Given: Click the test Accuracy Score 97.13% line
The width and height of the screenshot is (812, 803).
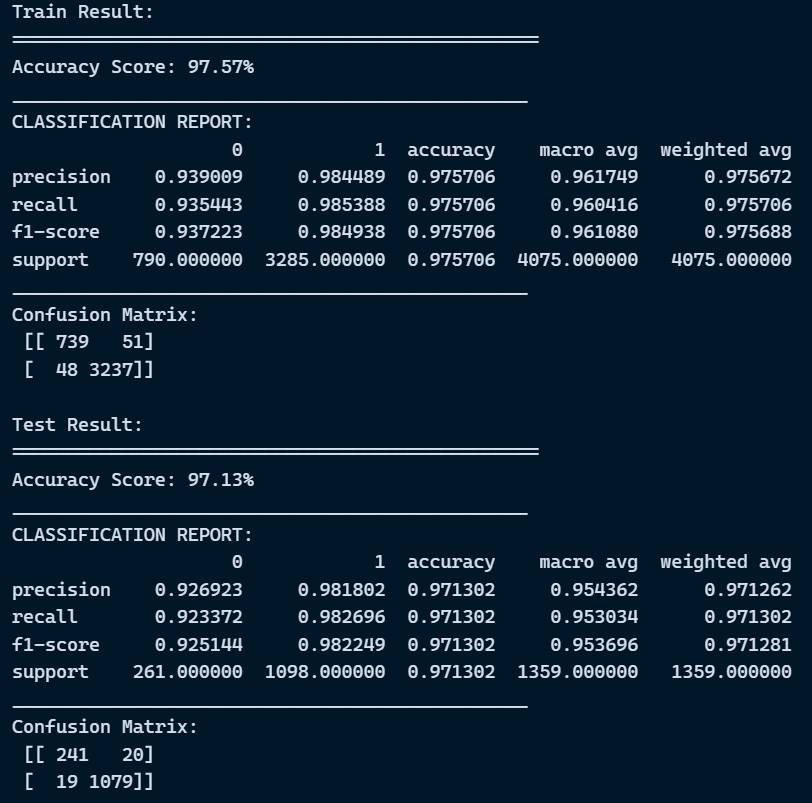Looking at the screenshot, I should [133, 480].
